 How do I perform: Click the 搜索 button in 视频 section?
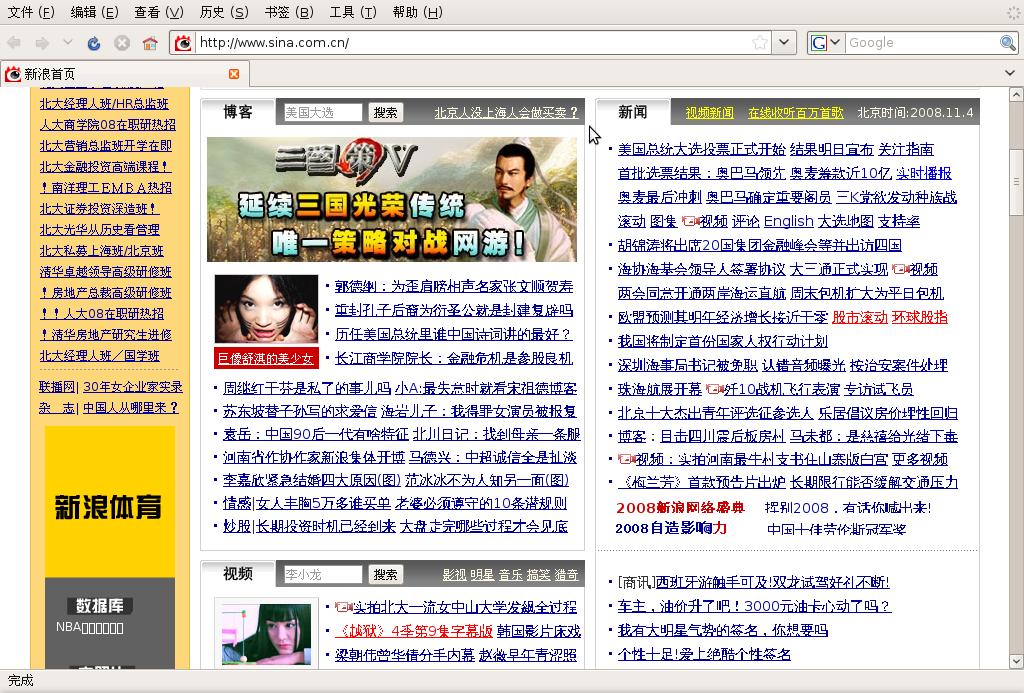pyautogui.click(x=385, y=574)
